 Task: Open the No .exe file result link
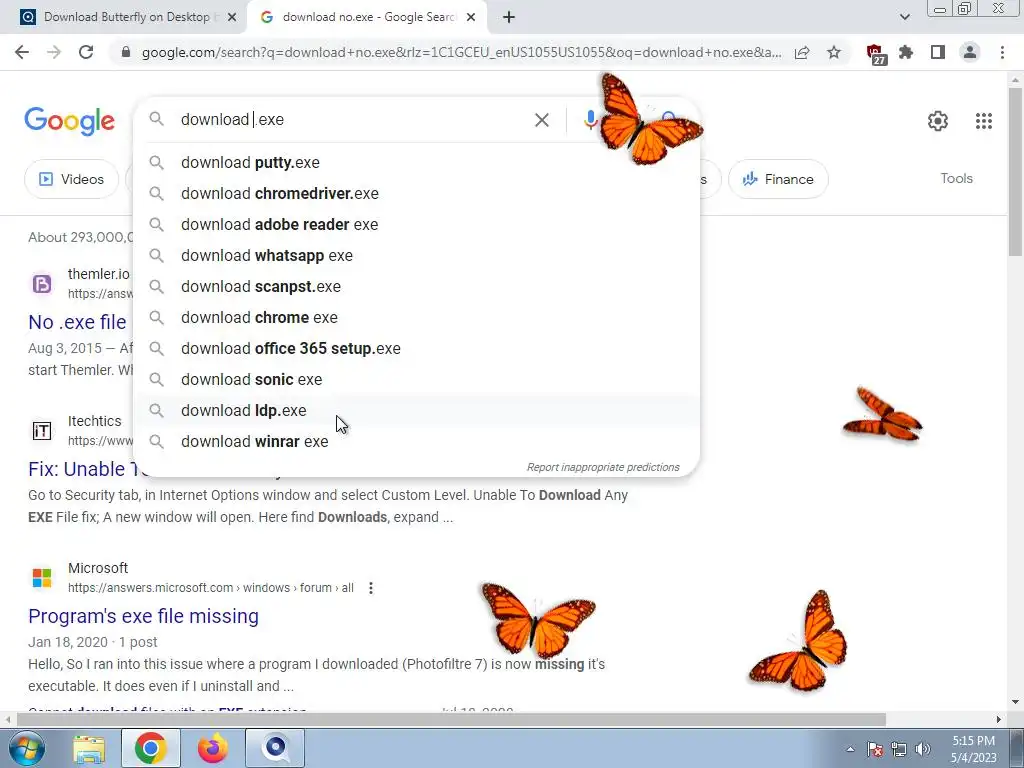(x=77, y=322)
